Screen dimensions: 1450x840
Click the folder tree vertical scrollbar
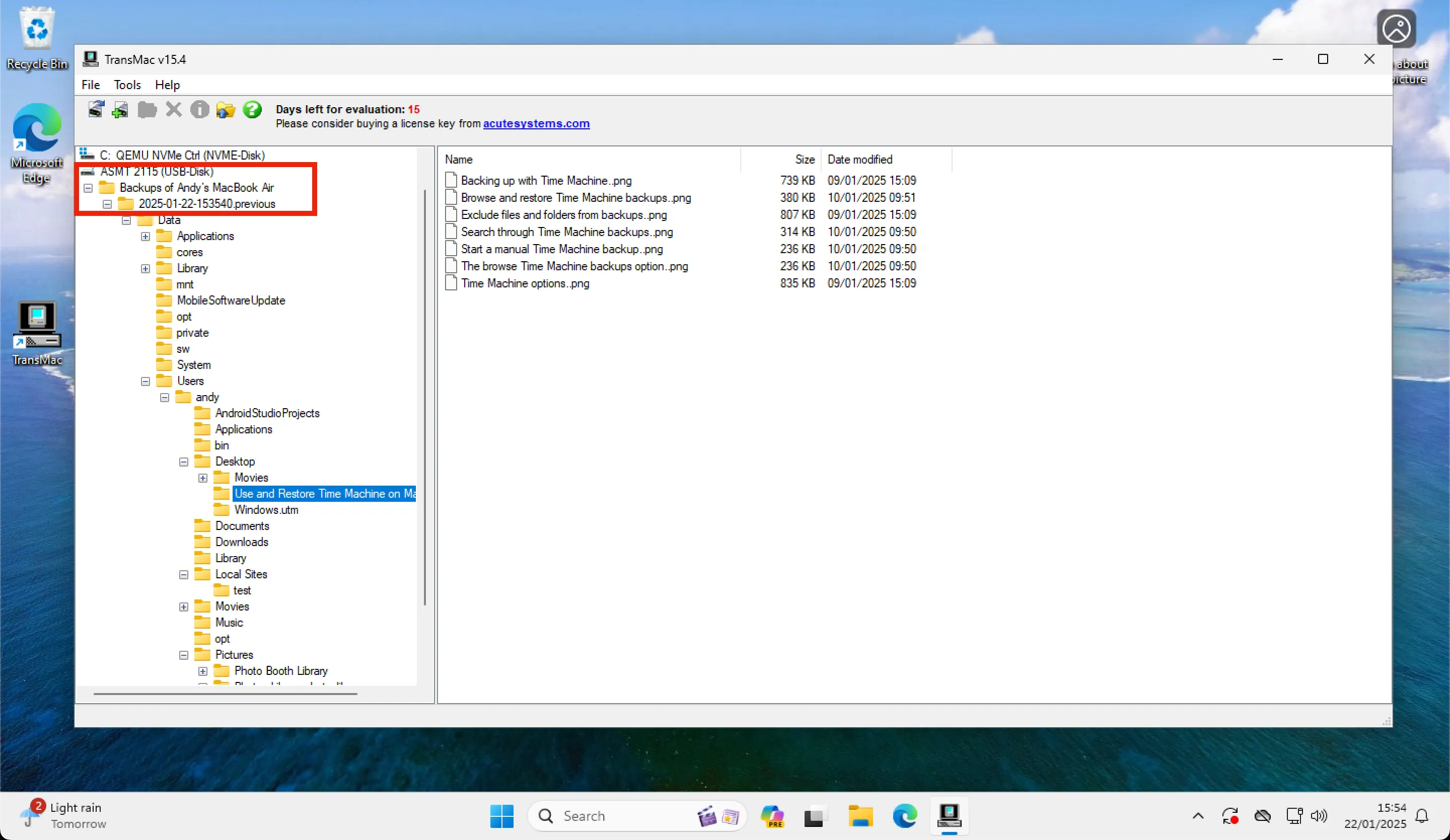pyautogui.click(x=425, y=397)
